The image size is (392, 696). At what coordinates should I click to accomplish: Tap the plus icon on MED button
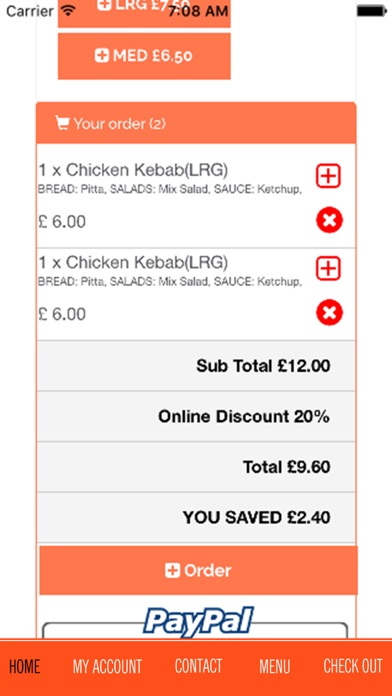[x=102, y=56]
